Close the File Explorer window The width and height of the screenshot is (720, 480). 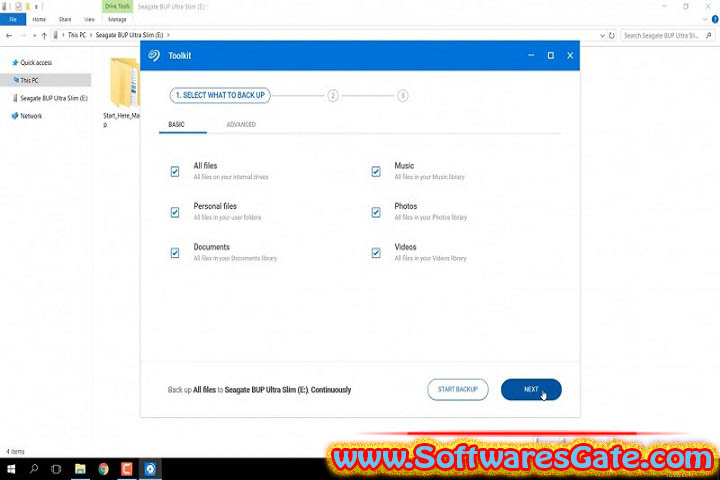(x=708, y=6)
